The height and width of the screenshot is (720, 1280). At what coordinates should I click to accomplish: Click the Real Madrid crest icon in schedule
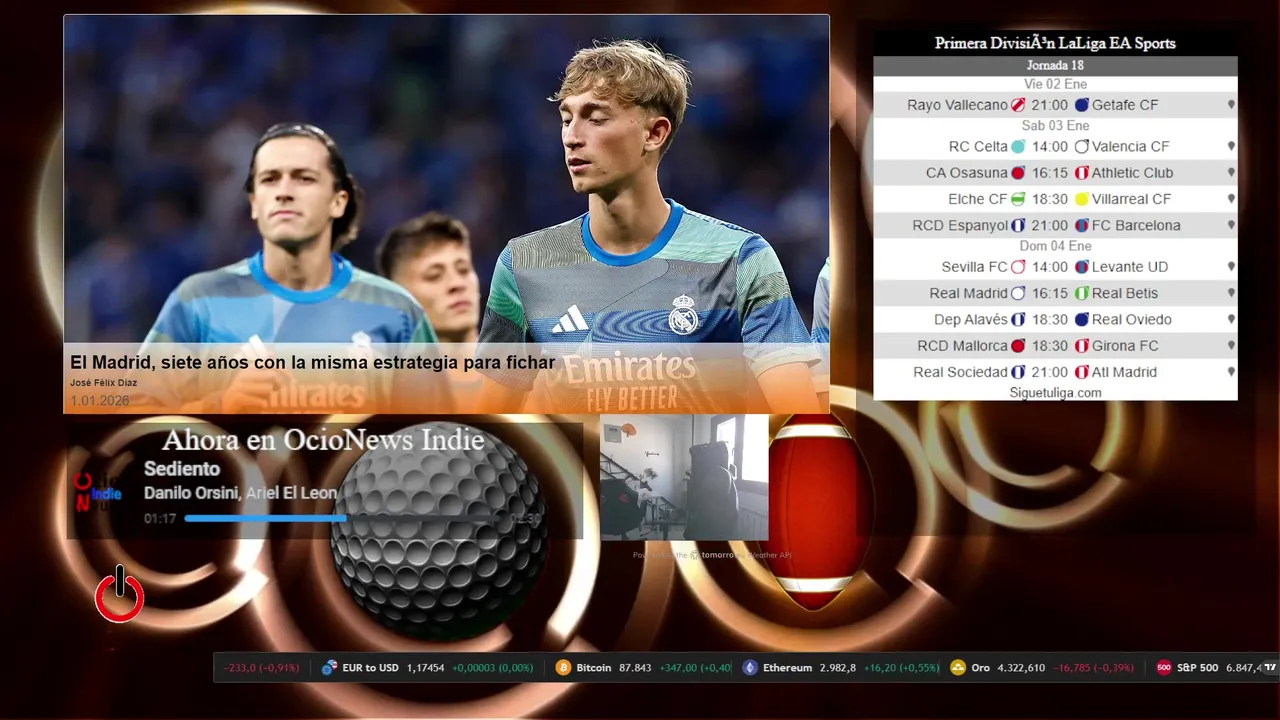tap(1018, 293)
